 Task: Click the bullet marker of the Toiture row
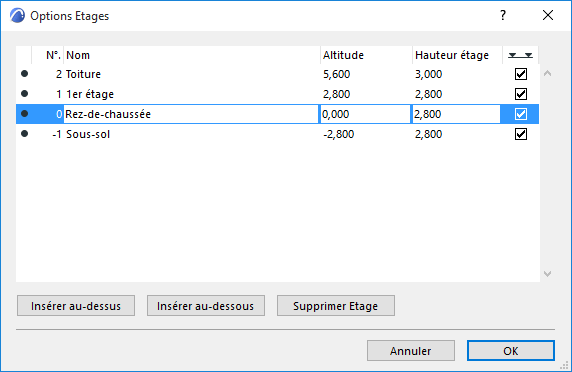tap(24, 74)
